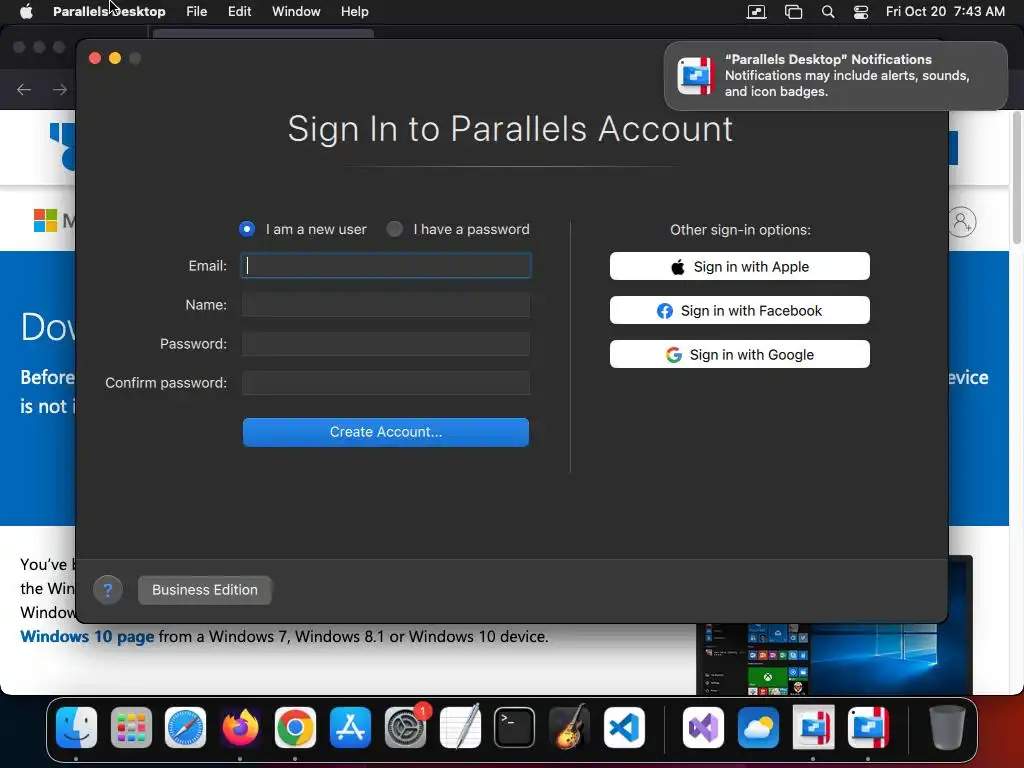Viewport: 1024px width, 768px height.
Task: Open the Window menu
Action: (296, 12)
